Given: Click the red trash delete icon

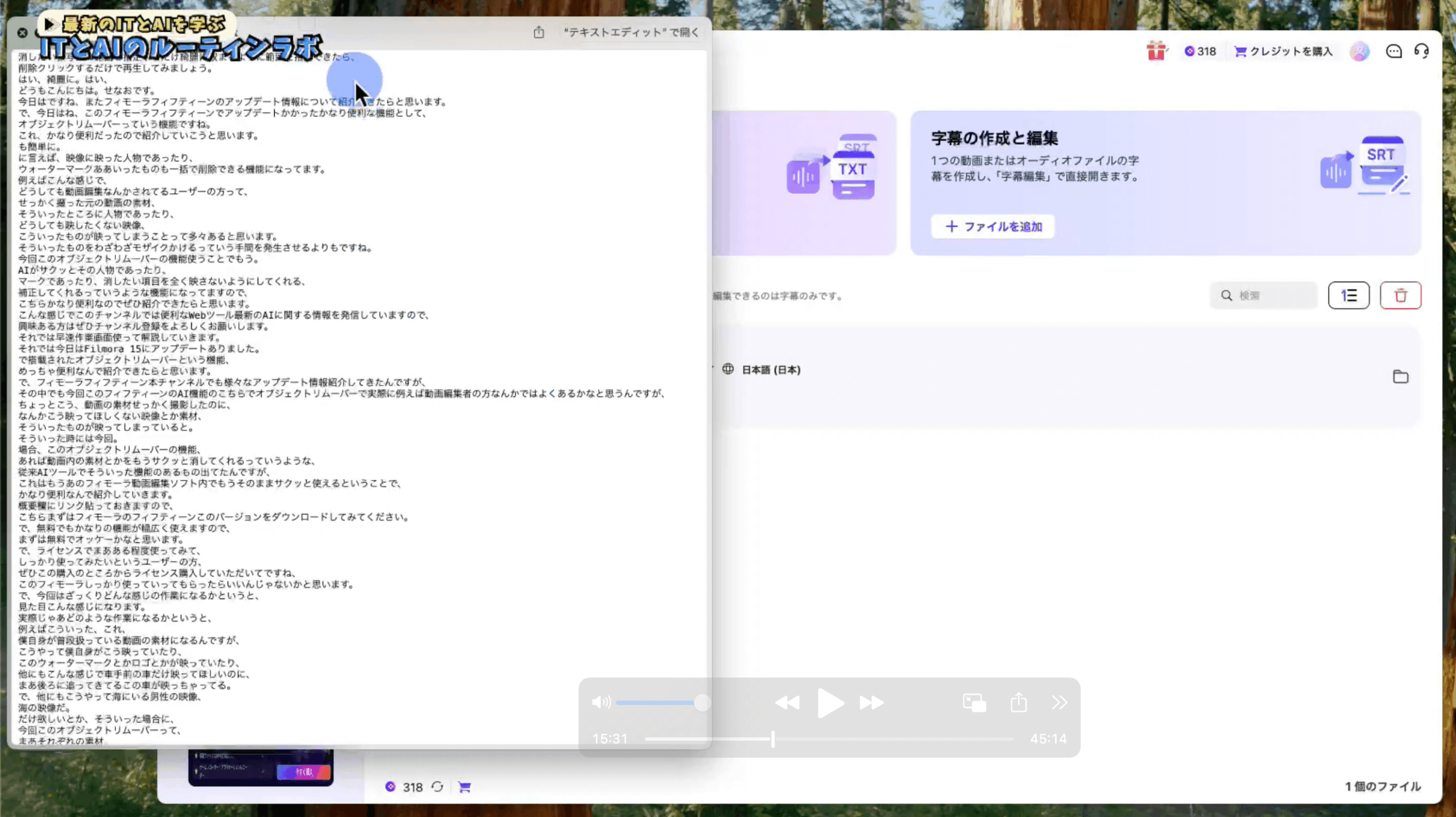Looking at the screenshot, I should pyautogui.click(x=1401, y=295).
